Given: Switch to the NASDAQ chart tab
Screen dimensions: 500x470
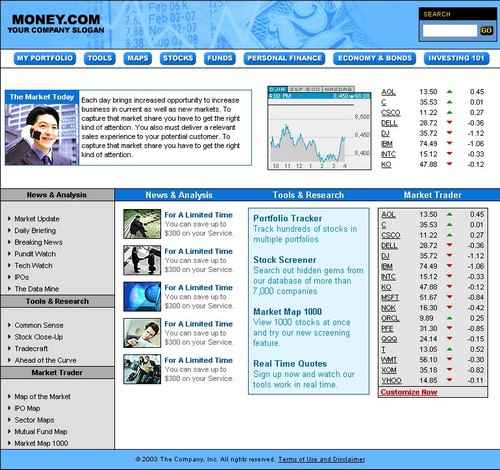Looking at the screenshot, I should coord(338,89).
